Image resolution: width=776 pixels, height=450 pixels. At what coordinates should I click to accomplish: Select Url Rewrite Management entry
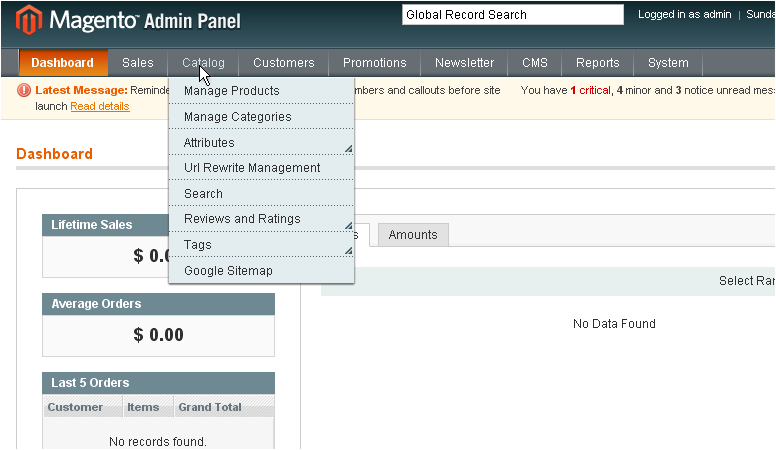tap(261, 168)
